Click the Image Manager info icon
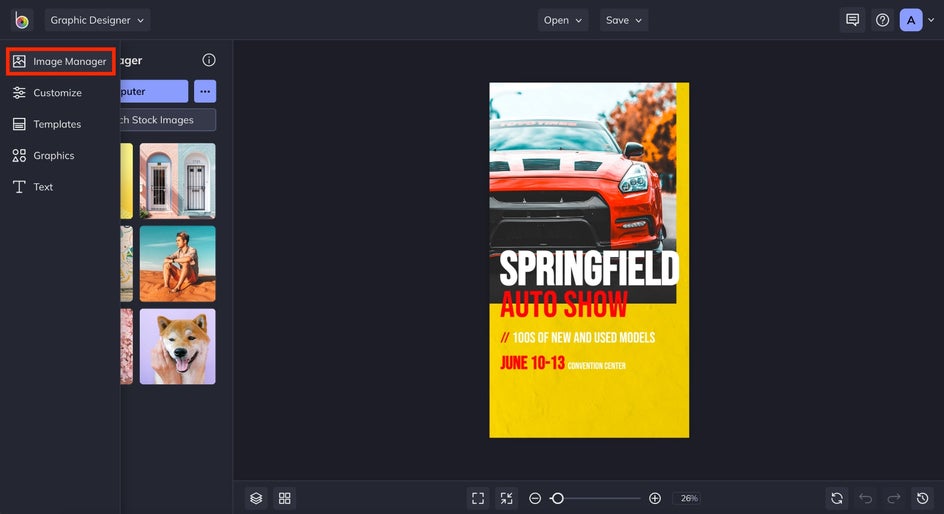The height and width of the screenshot is (514, 944). coord(209,60)
